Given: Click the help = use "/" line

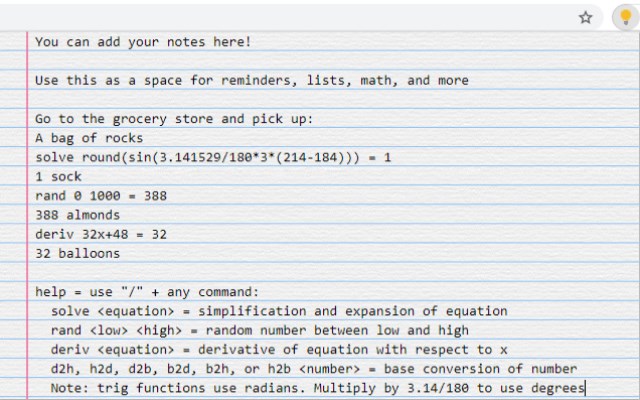Looking at the screenshot, I should click(147, 292).
